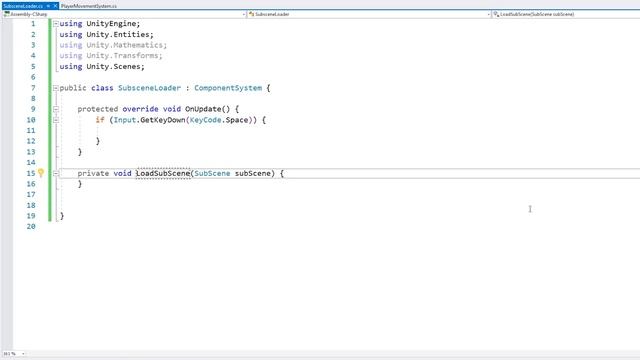Click the OnUpdate method name
Image resolution: width=640 pixels, height=360 pixels.
pyautogui.click(x=203, y=109)
